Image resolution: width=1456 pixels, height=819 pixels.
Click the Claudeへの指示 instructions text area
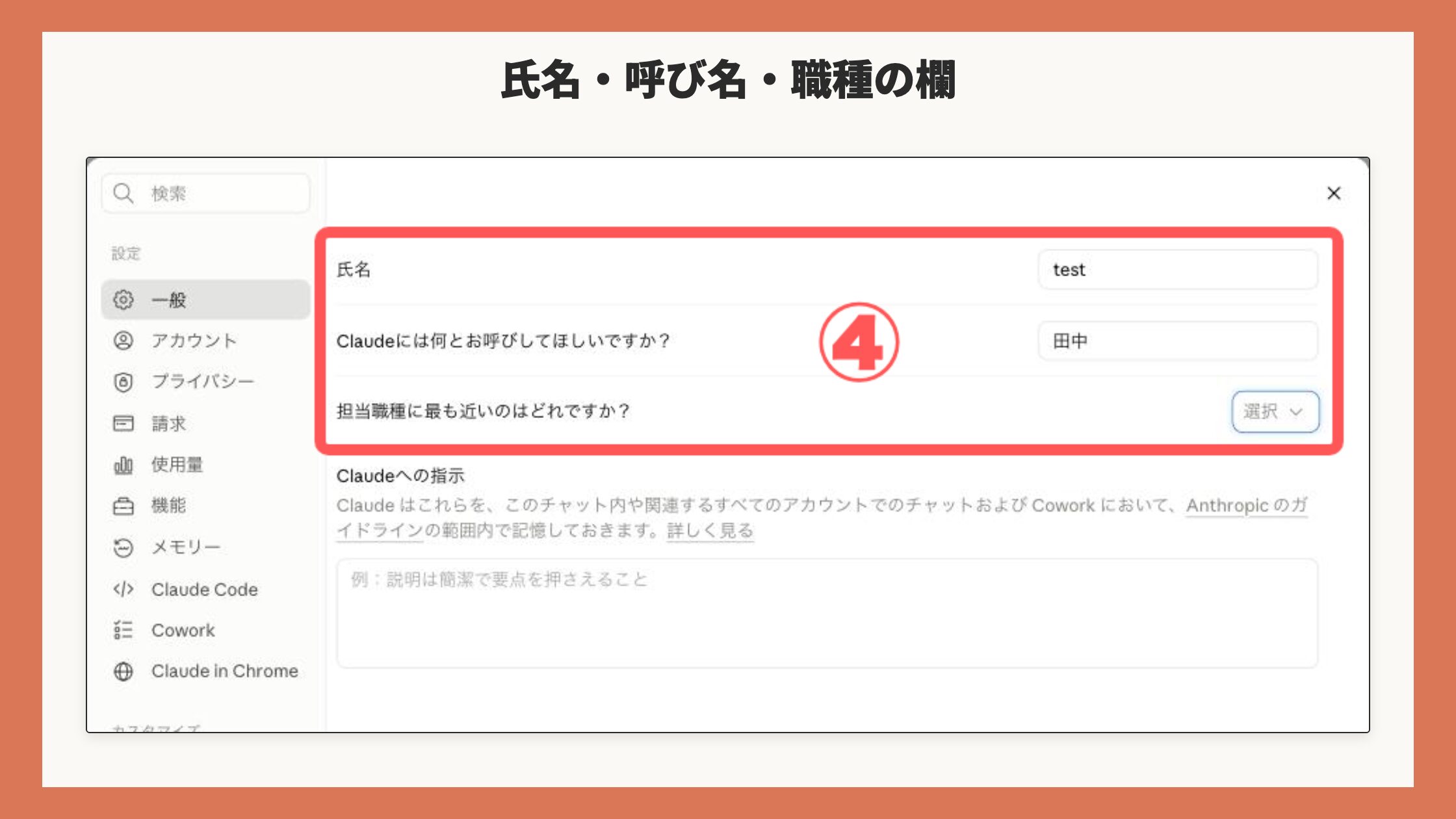(827, 613)
